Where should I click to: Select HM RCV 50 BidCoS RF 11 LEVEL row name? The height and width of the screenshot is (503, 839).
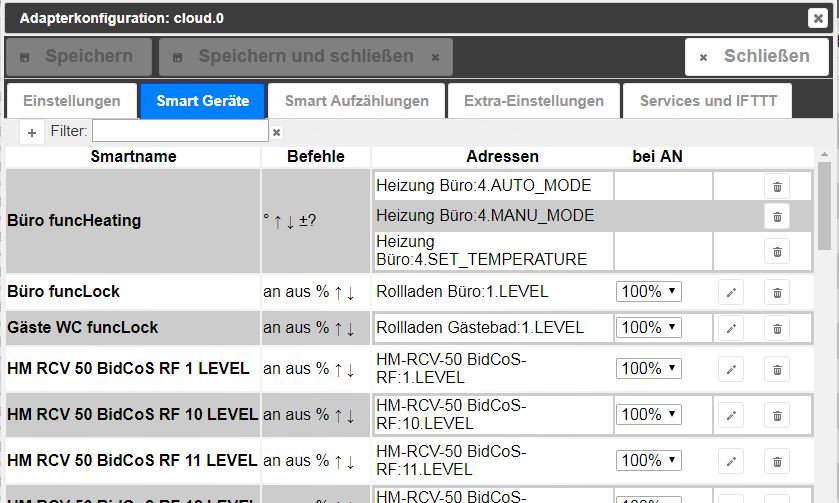coord(133,461)
